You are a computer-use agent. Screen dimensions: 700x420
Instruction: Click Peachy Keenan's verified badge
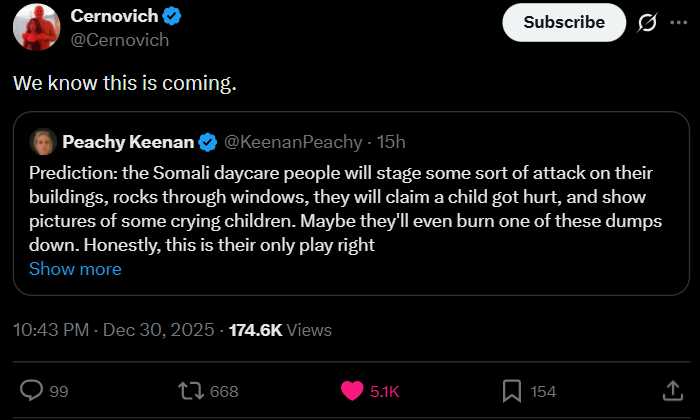(x=208, y=142)
